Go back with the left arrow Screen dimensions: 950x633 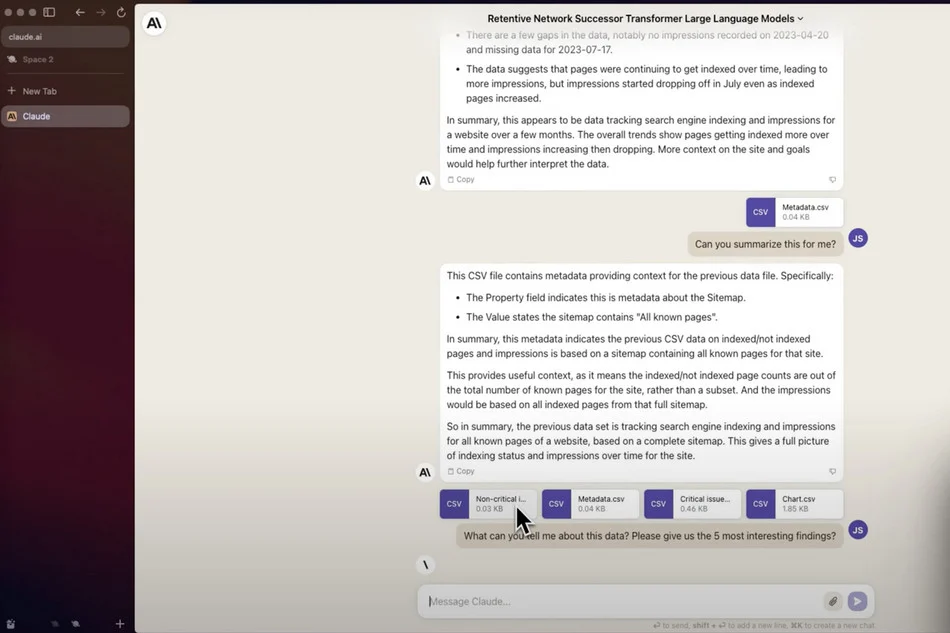click(x=80, y=12)
